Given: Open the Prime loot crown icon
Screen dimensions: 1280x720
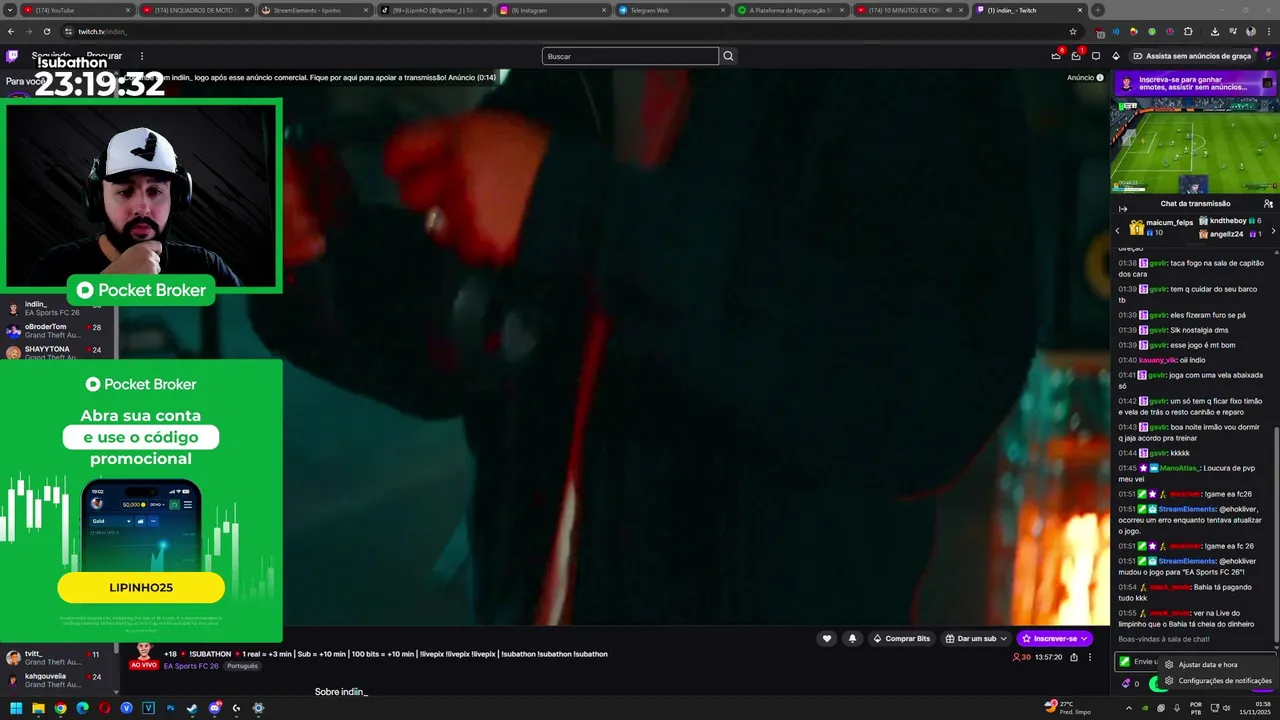Looking at the screenshot, I should pos(1056,56).
